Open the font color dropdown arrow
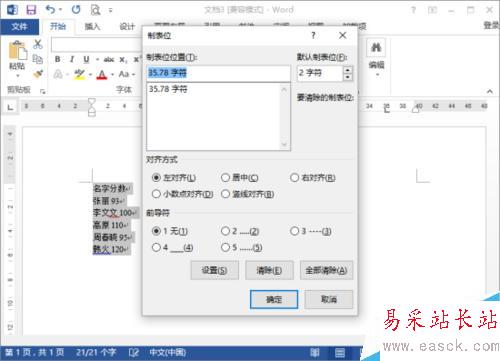 point(112,74)
